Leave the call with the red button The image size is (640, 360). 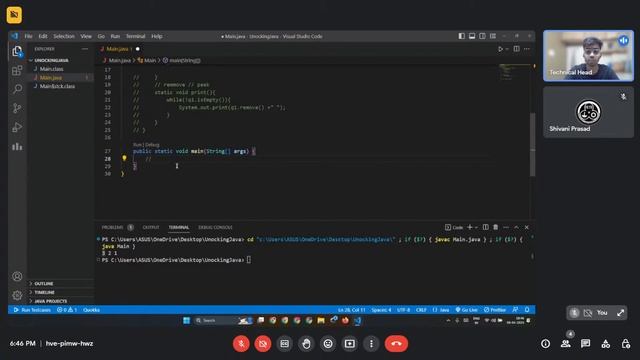click(x=396, y=344)
